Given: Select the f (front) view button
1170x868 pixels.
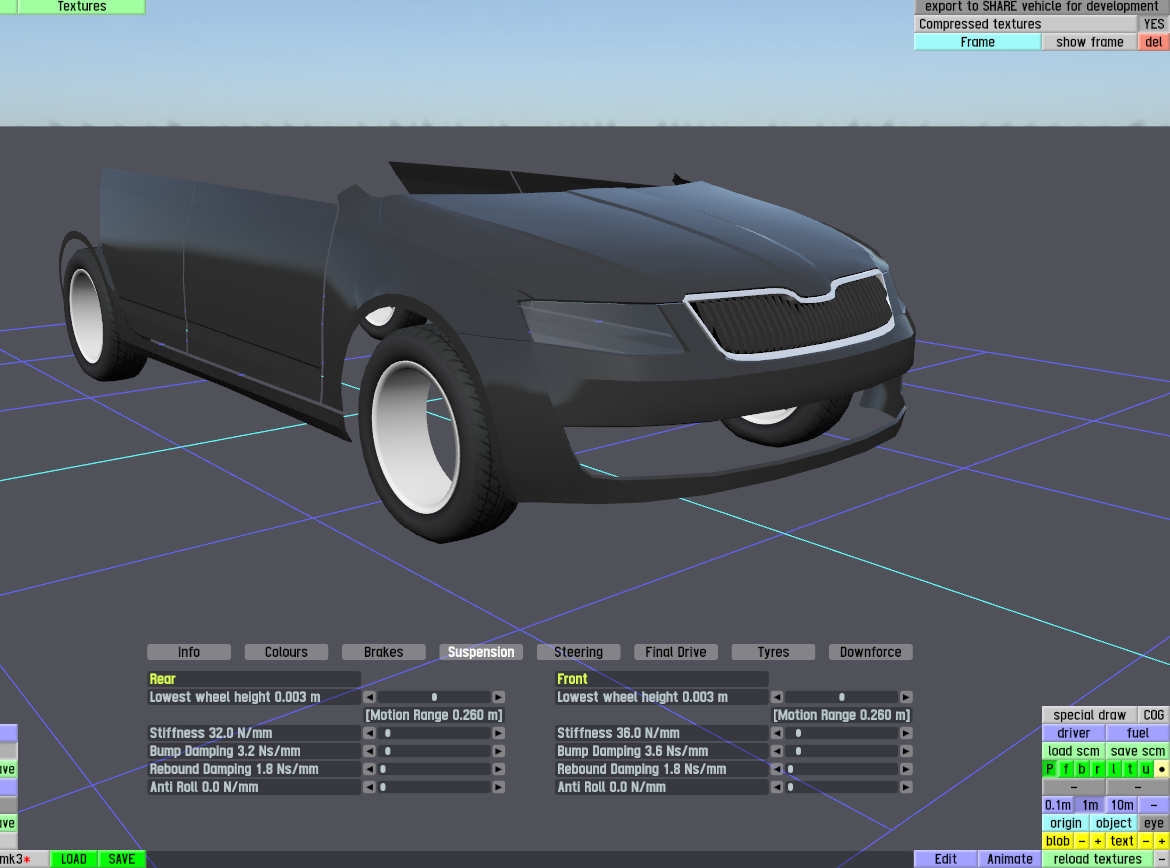Looking at the screenshot, I should pyautogui.click(x=1066, y=769).
